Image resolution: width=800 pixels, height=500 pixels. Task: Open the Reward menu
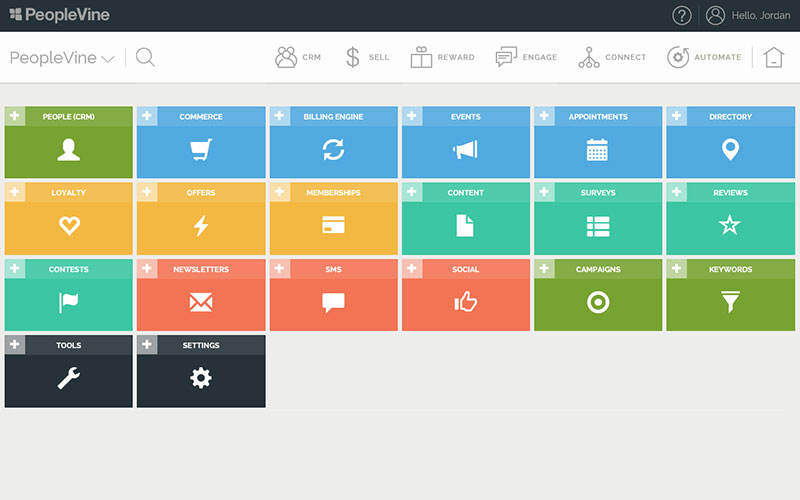point(442,57)
